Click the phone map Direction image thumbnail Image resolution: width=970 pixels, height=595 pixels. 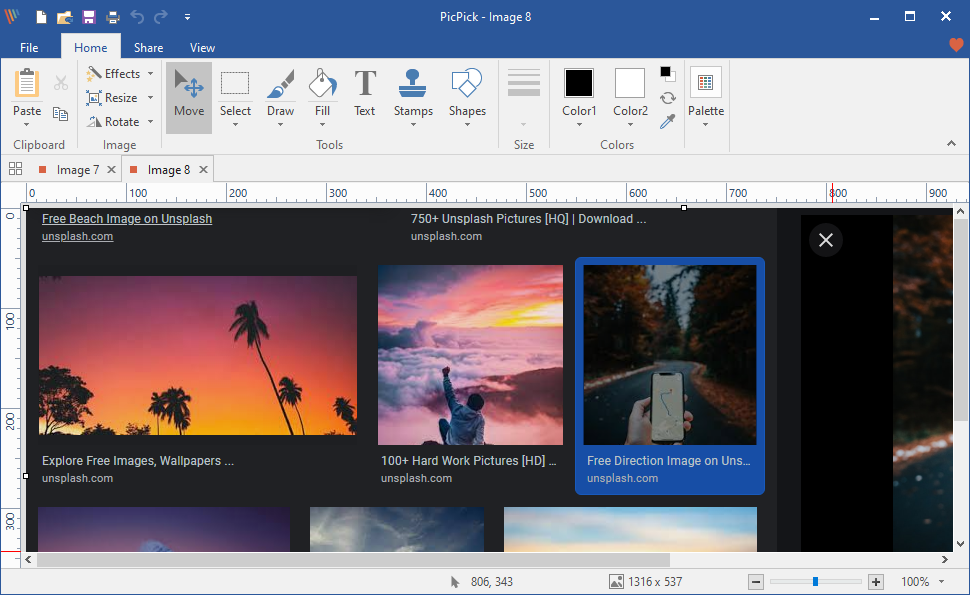[669, 355]
